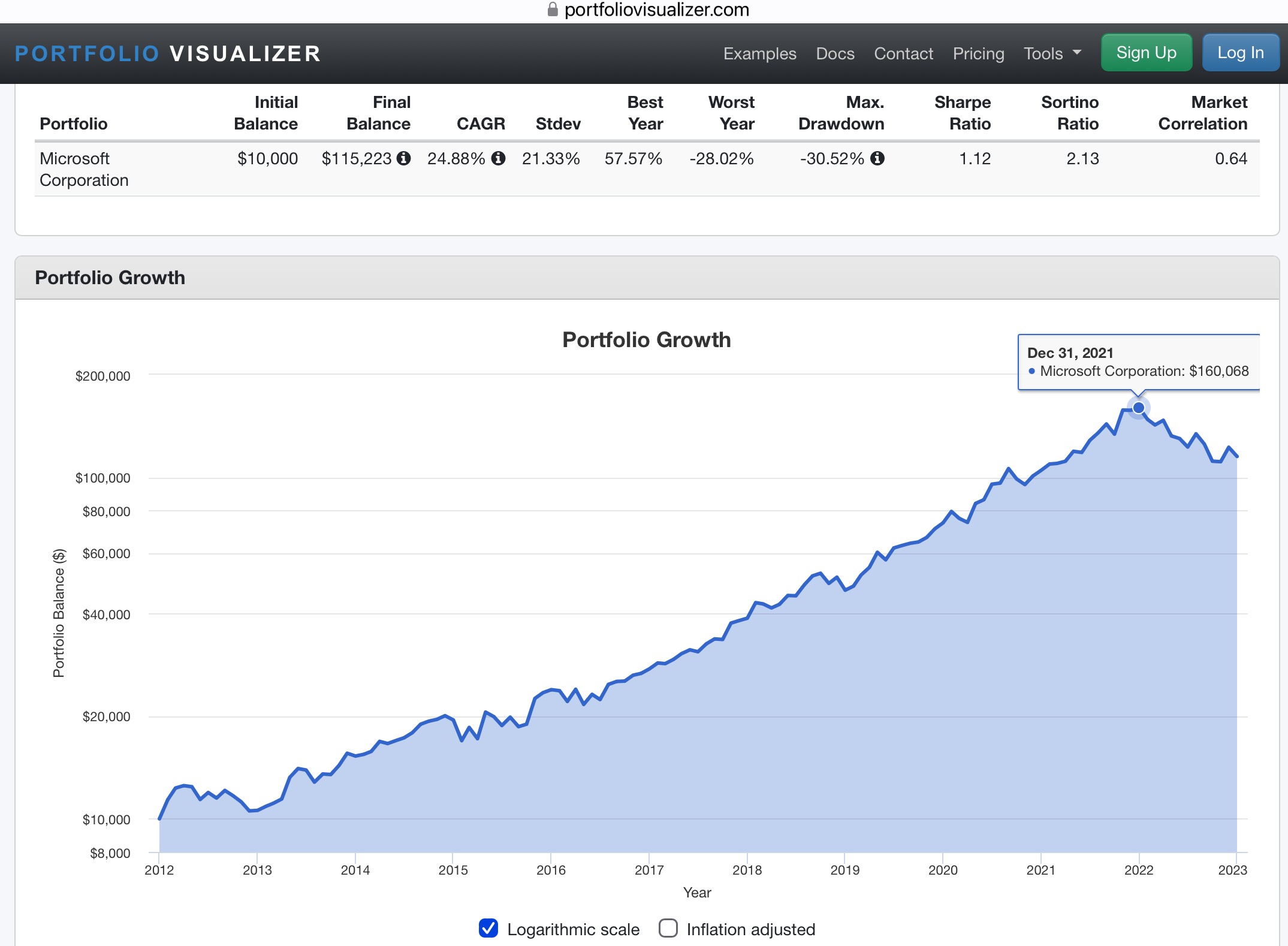The image size is (1288, 946).
Task: Click the 2014 x-axis label
Action: click(x=355, y=870)
